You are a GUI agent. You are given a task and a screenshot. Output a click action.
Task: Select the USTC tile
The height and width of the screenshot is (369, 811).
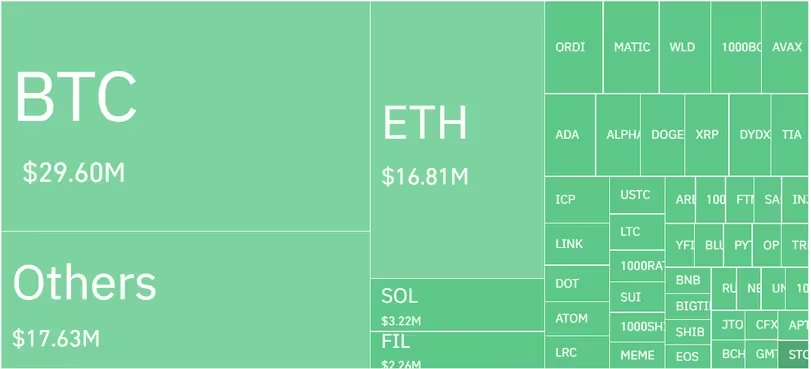point(637,195)
